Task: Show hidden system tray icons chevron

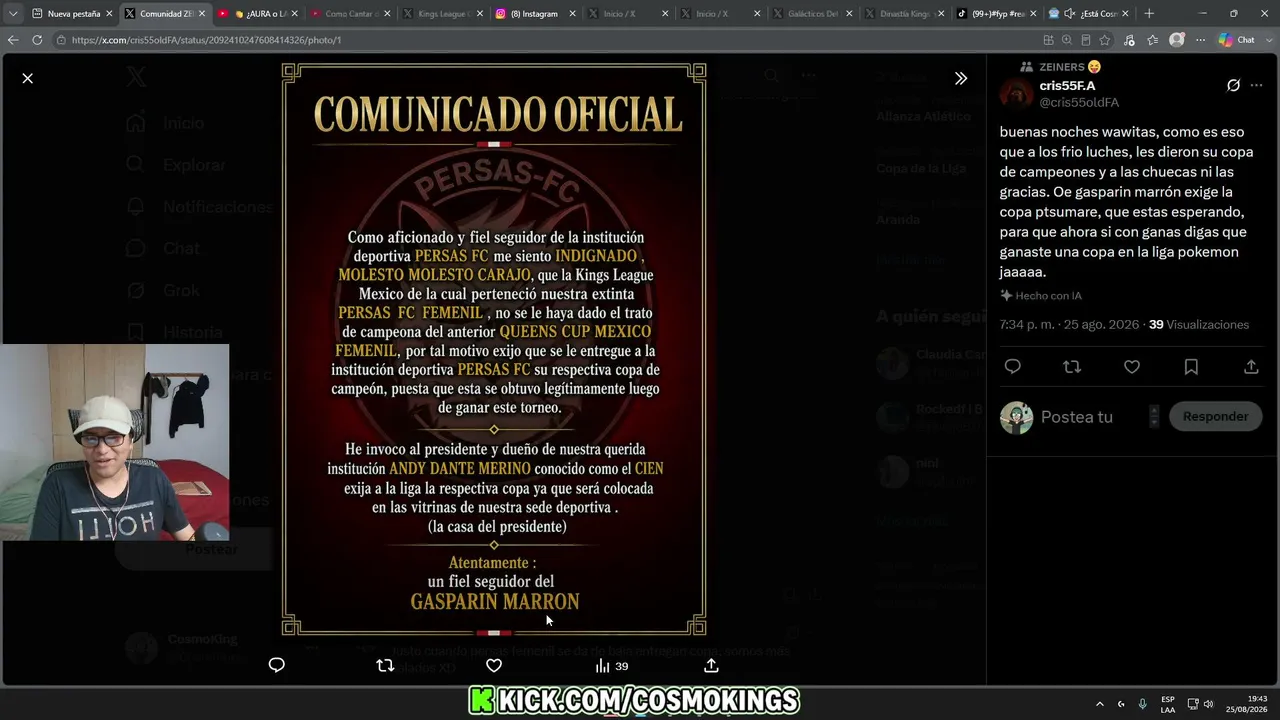Action: [x=1100, y=704]
